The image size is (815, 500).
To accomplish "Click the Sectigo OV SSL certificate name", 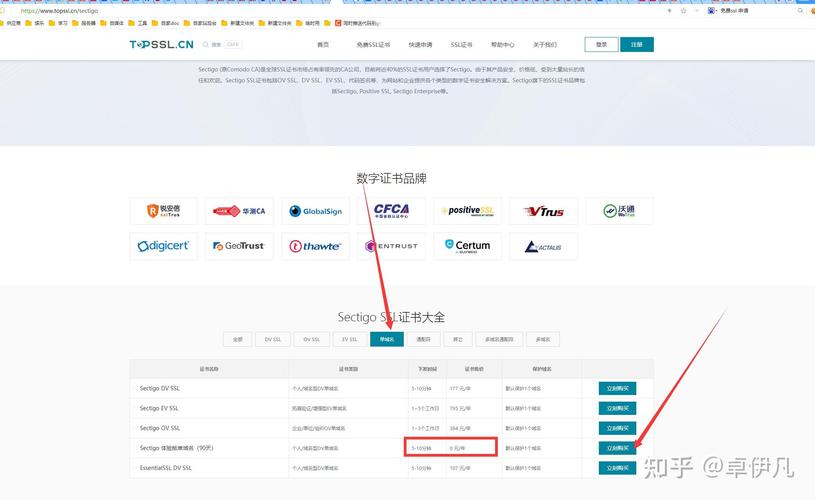I will (x=160, y=428).
